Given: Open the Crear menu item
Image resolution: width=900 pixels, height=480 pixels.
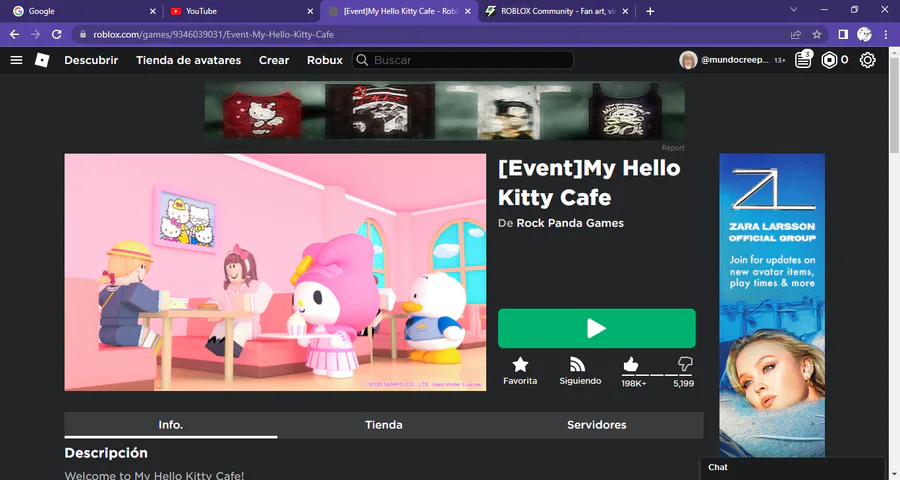Looking at the screenshot, I should click(274, 60).
